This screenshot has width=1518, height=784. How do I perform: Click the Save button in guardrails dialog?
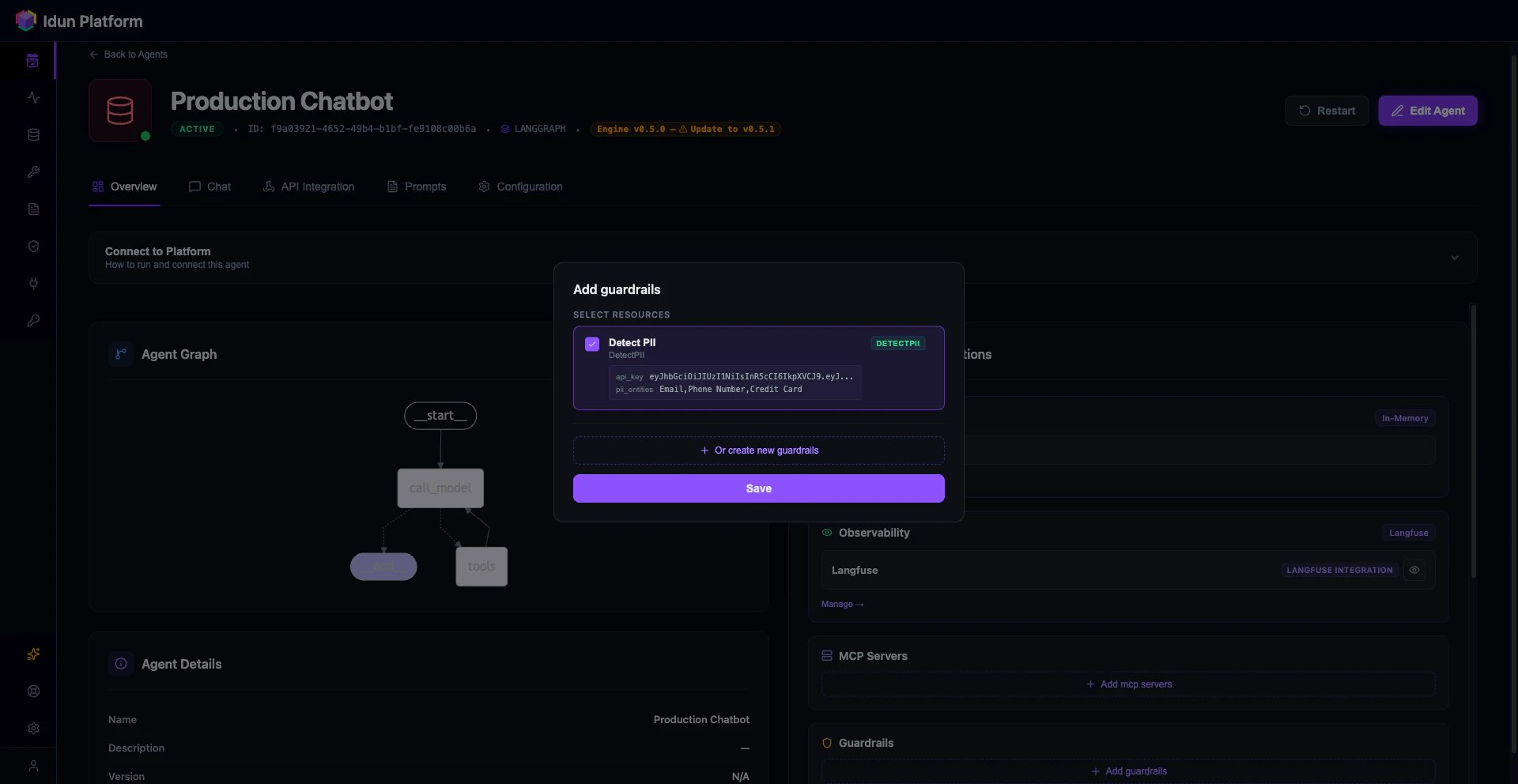click(x=759, y=488)
